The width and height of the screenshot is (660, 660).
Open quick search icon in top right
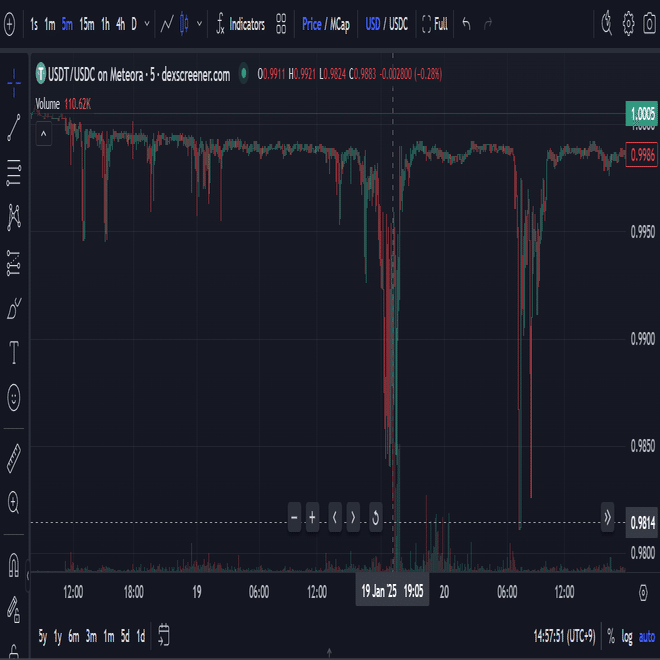606,24
